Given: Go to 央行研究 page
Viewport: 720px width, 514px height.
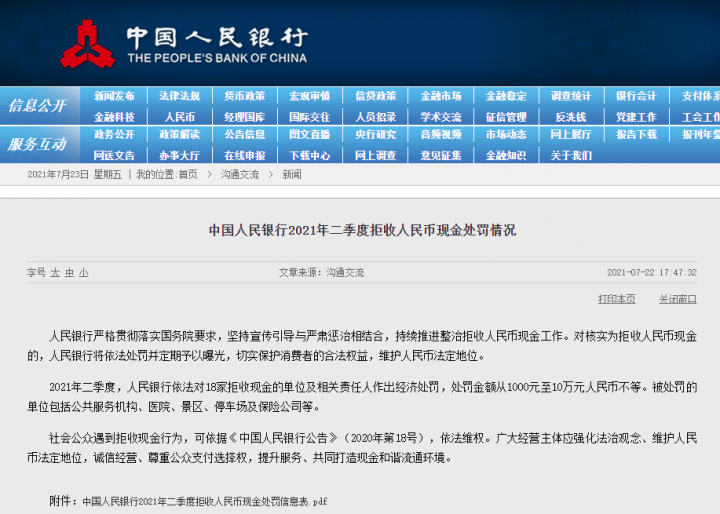Looking at the screenshot, I should click(x=376, y=135).
